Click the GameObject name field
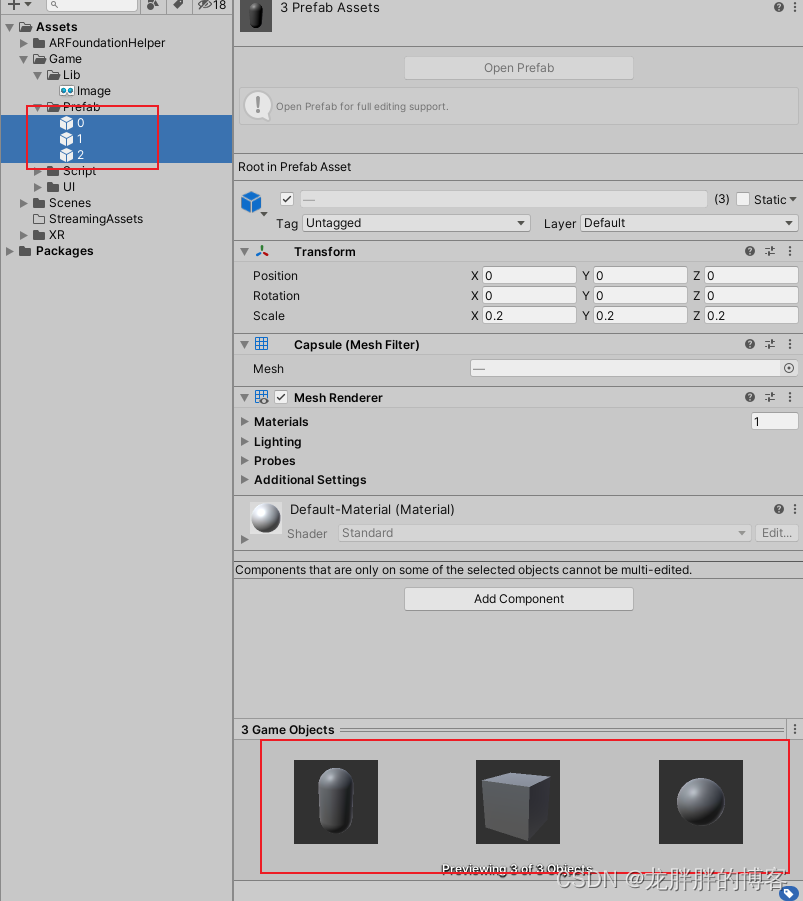Image resolution: width=803 pixels, height=901 pixels. (x=504, y=199)
